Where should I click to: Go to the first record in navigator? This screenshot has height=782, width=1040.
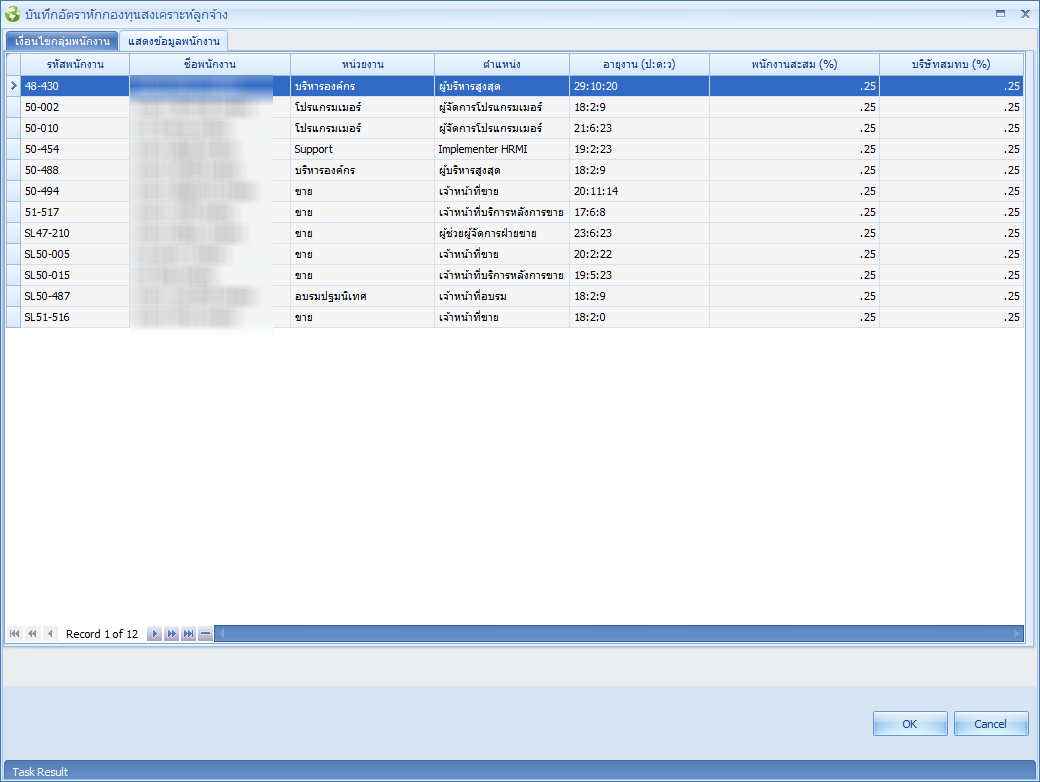point(15,634)
